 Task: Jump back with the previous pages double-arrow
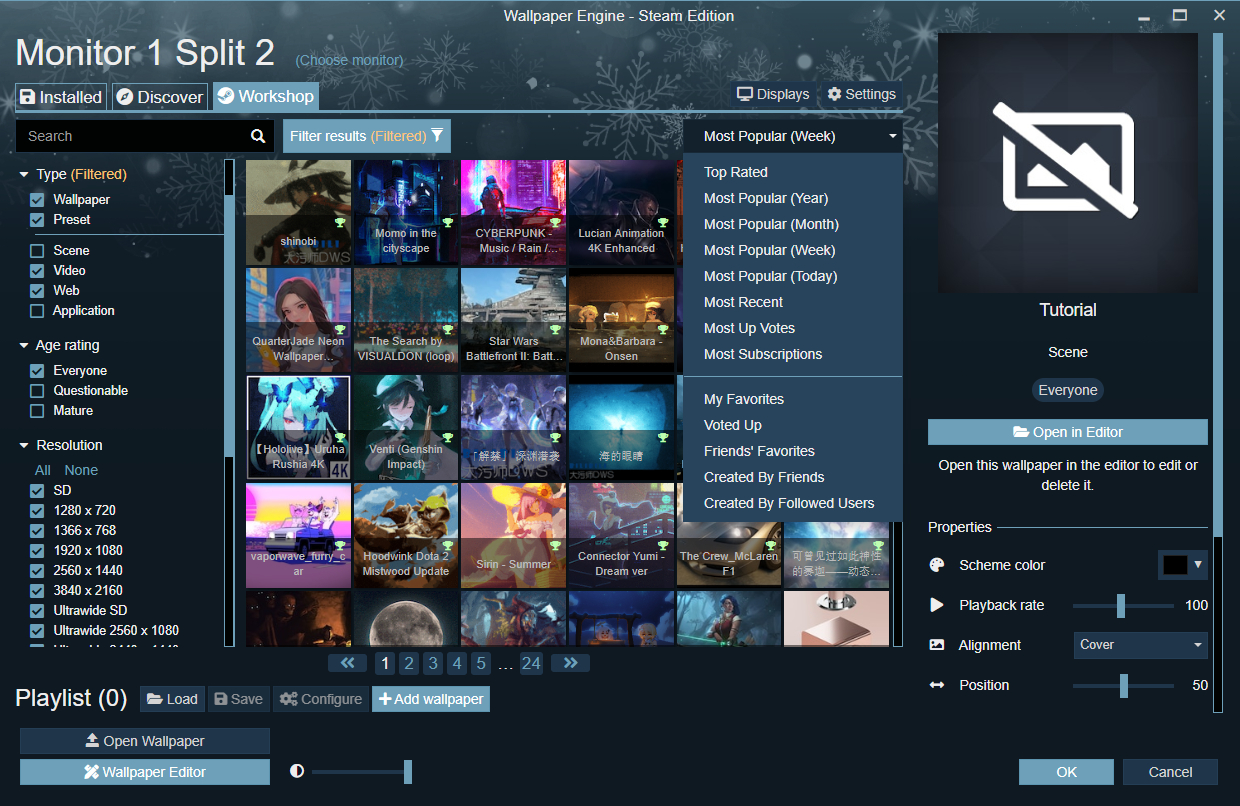coord(347,663)
